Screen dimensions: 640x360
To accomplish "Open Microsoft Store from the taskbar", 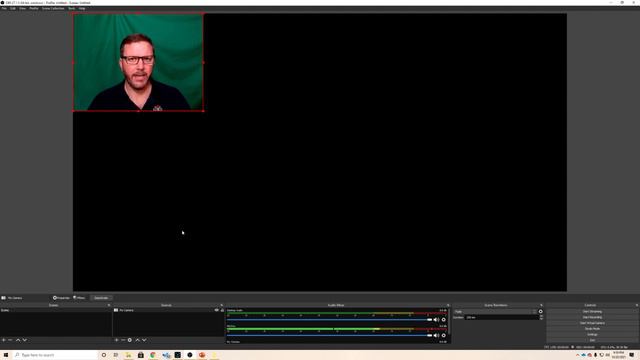I will [140, 355].
